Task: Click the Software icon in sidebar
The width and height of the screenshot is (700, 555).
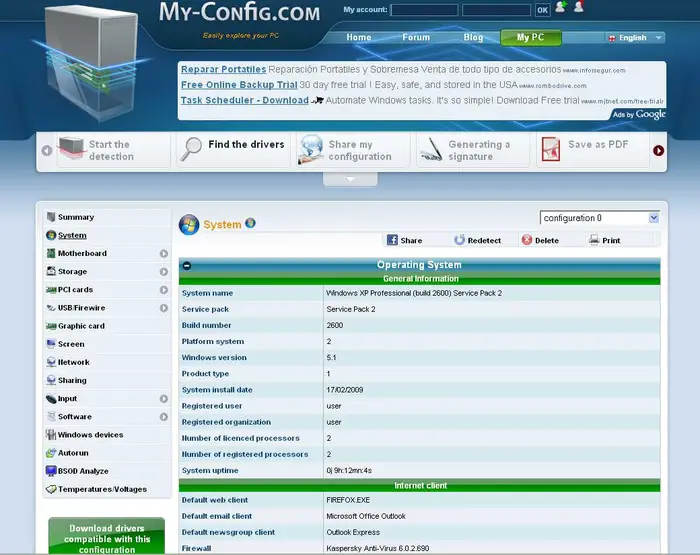Action: click(51, 417)
